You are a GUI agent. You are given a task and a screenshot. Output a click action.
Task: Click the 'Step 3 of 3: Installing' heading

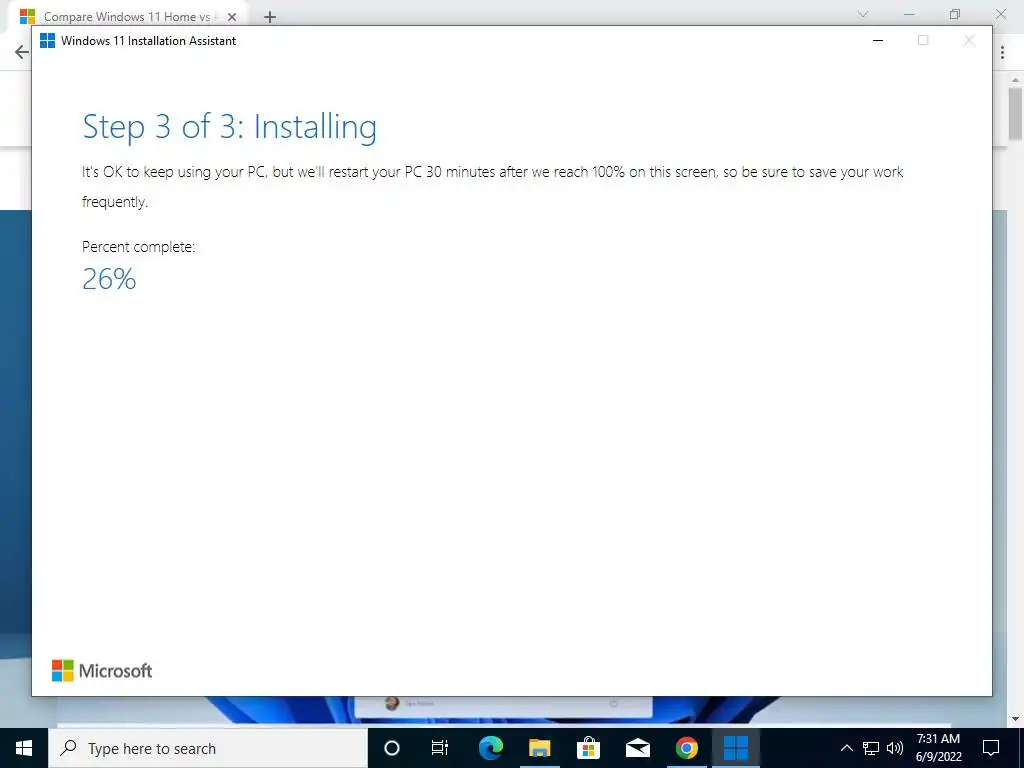(229, 127)
